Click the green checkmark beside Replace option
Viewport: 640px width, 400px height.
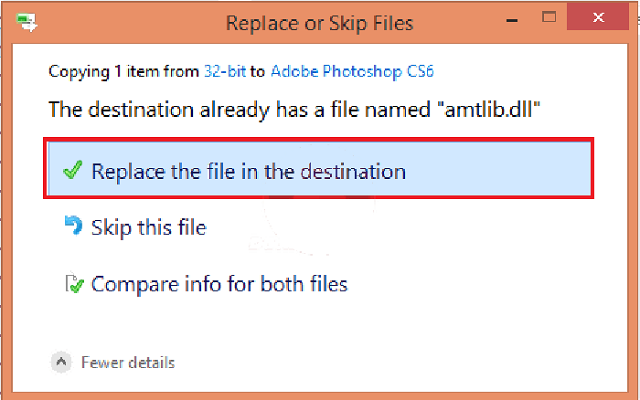coord(73,170)
